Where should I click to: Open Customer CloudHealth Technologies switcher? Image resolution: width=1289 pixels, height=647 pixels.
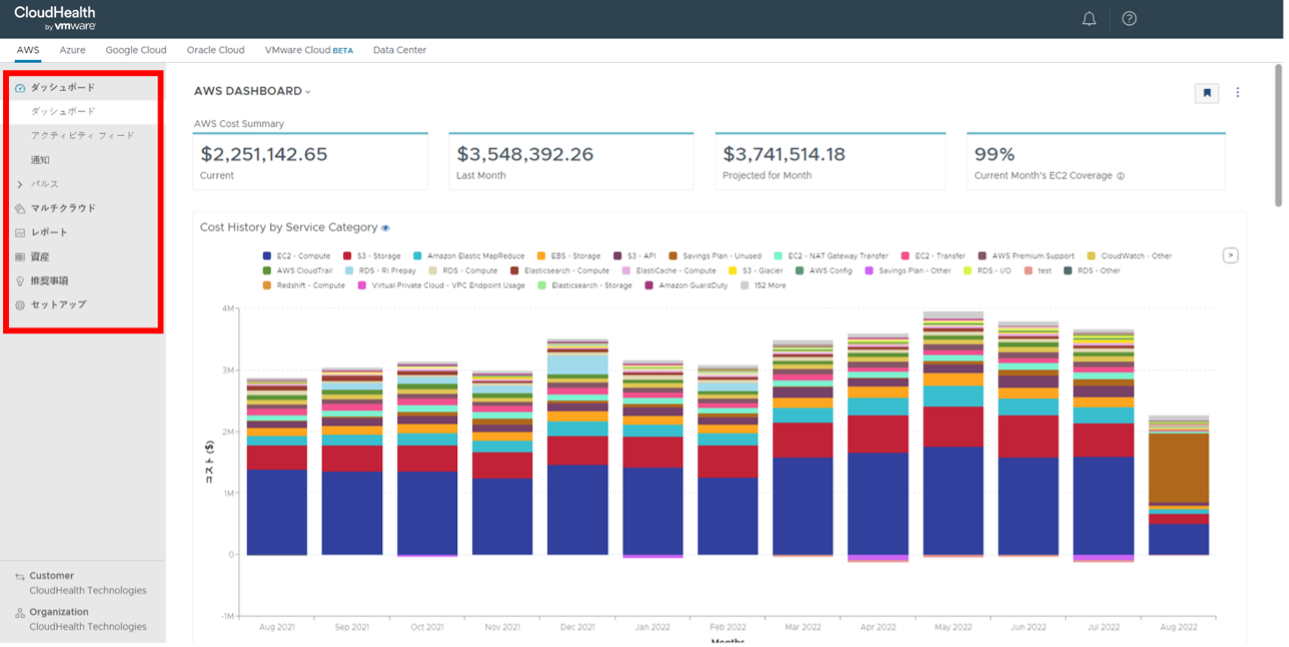click(x=85, y=583)
